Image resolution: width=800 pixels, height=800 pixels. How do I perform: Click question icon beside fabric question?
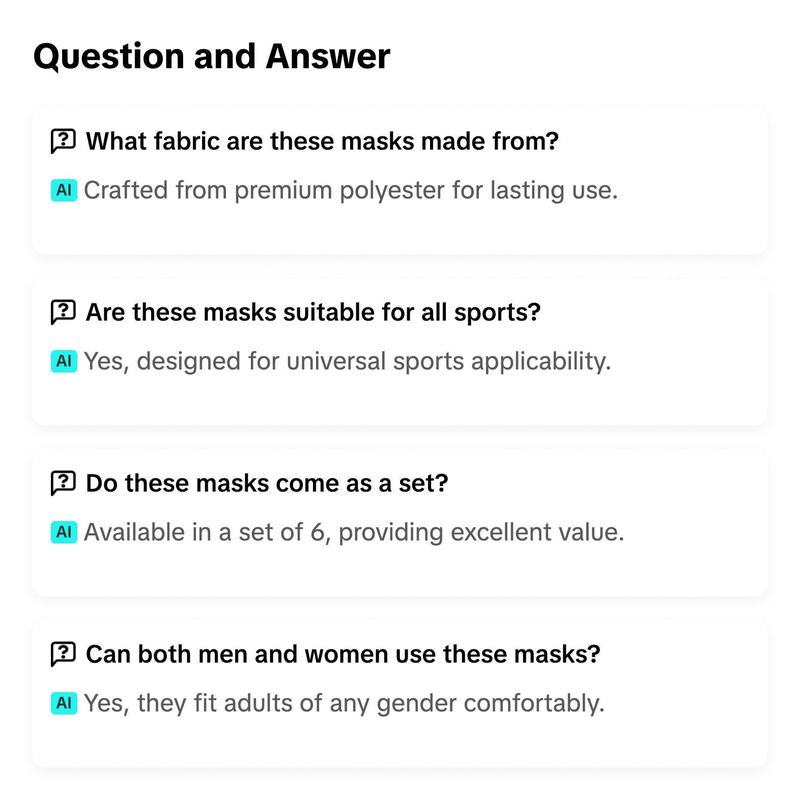point(63,141)
